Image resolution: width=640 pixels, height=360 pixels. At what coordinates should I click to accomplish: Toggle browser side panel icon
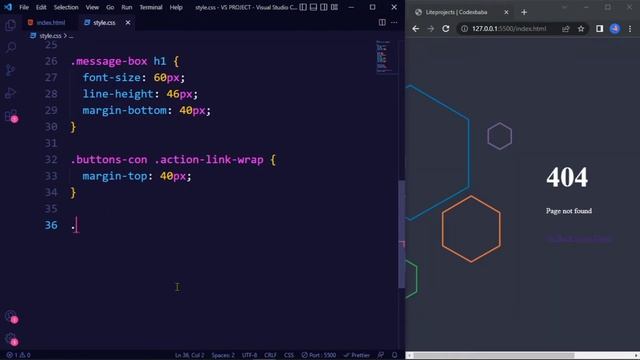[x=599, y=29]
